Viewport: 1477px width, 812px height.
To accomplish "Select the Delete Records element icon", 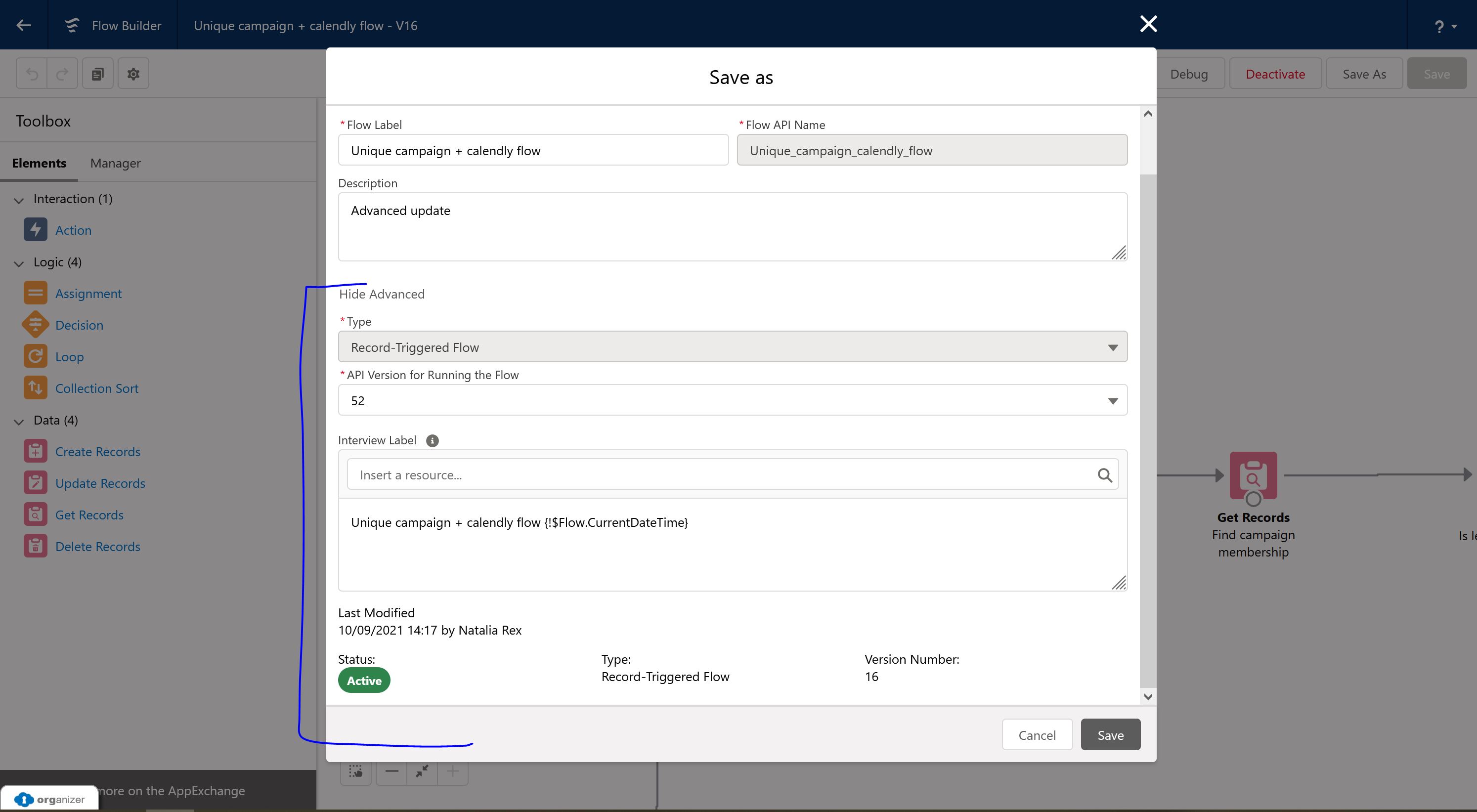I will [x=35, y=545].
